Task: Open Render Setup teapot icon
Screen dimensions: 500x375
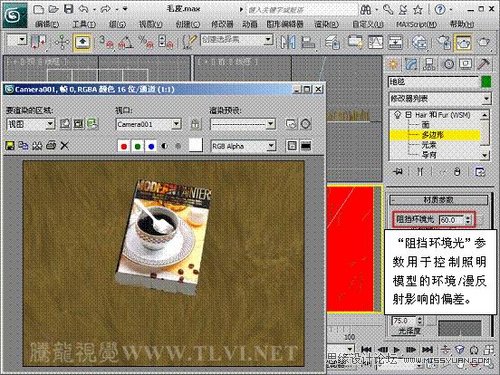Action: [x=443, y=42]
